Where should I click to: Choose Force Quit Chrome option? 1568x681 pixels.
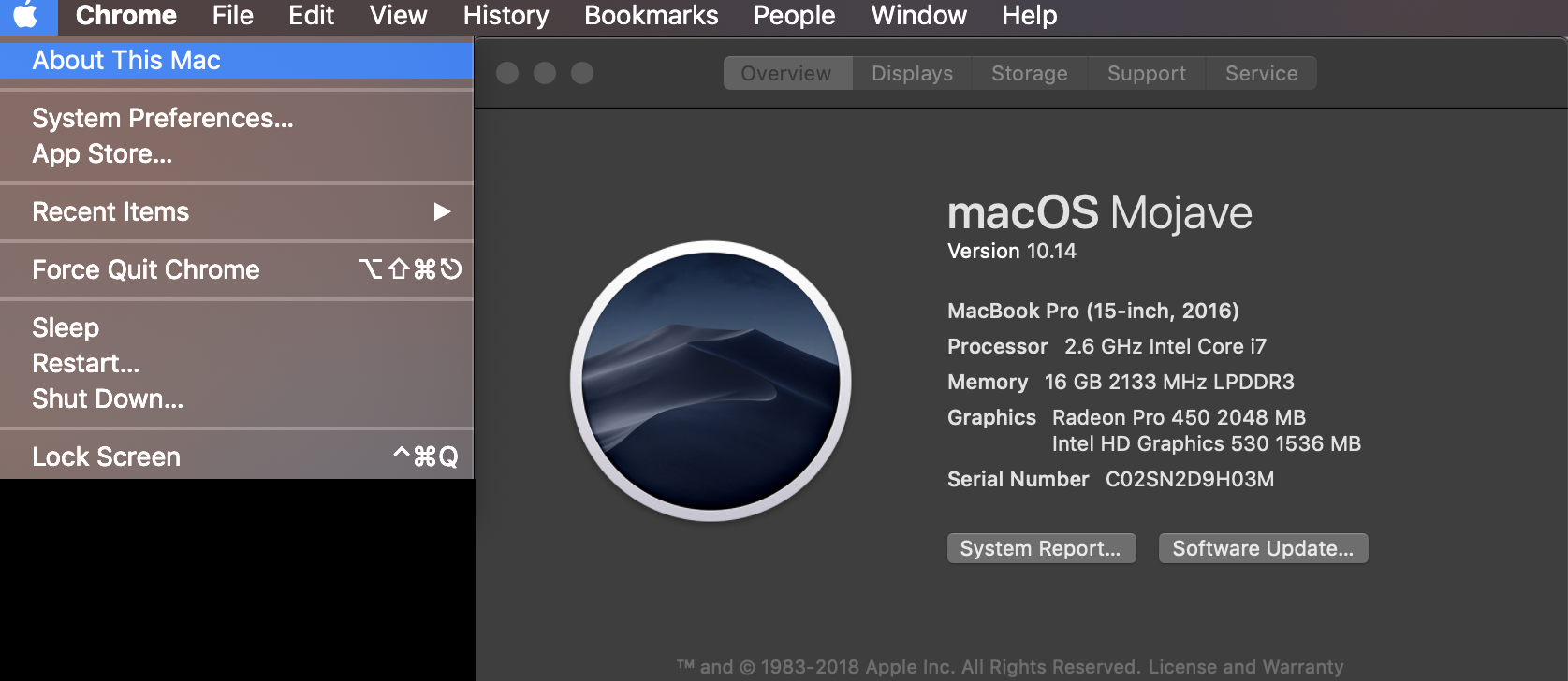[x=146, y=270]
